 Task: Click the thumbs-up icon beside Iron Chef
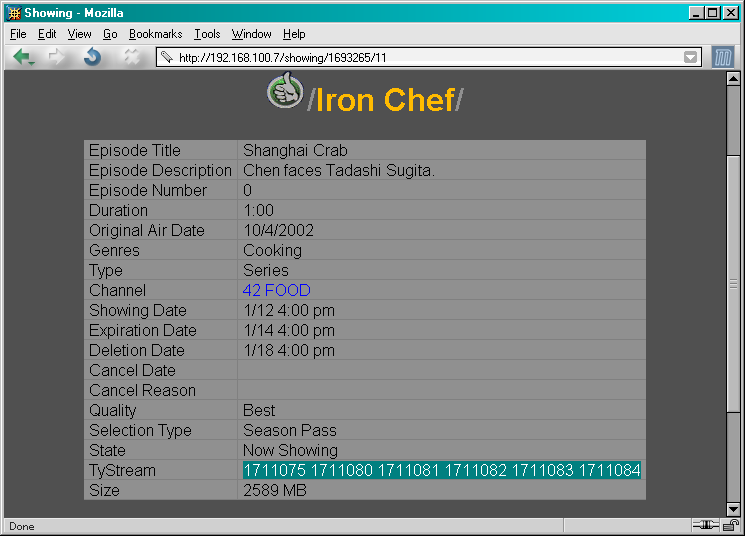click(285, 92)
